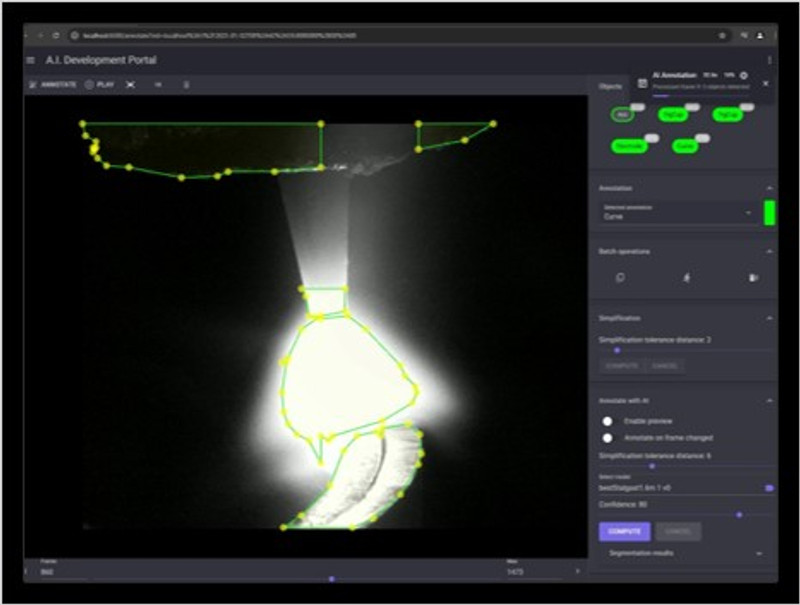This screenshot has height=605, width=800.
Task: Click the Confidence slider handle
Action: 739,515
